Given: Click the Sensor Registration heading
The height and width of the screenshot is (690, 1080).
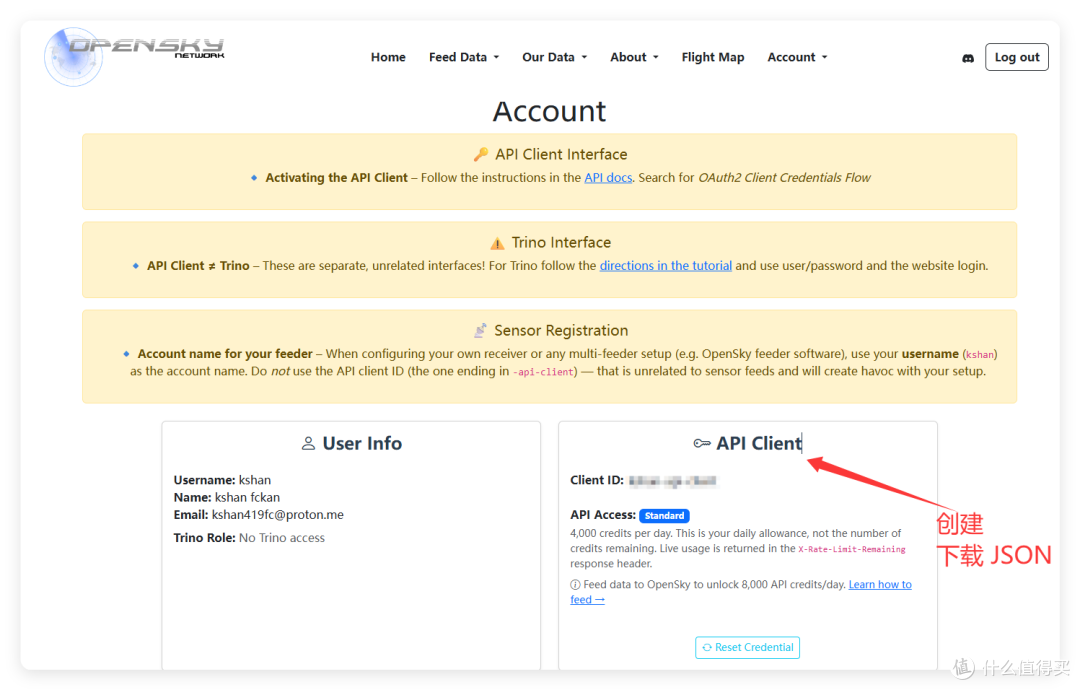Looking at the screenshot, I should (561, 331).
